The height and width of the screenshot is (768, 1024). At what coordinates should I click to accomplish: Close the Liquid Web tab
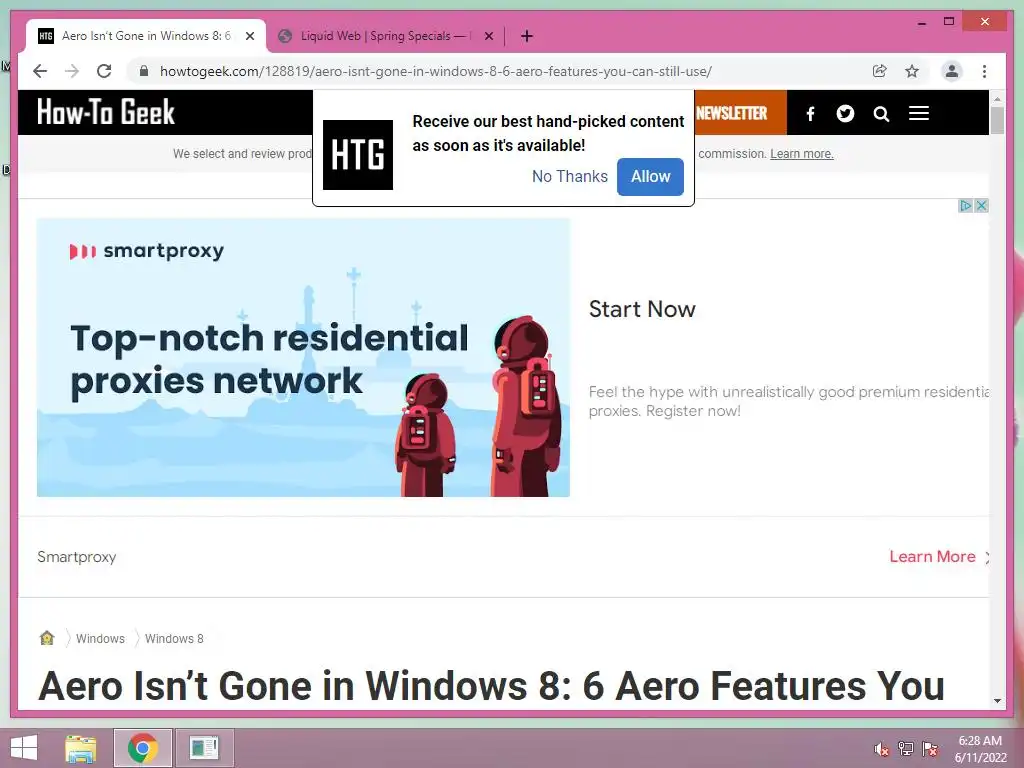488,36
